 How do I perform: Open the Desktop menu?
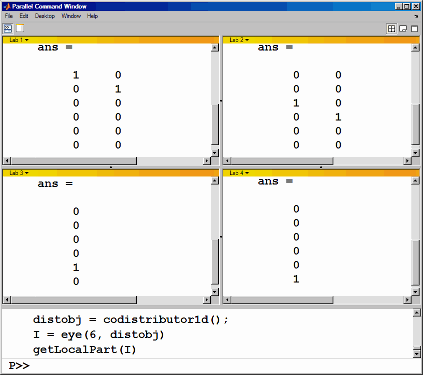pos(45,16)
